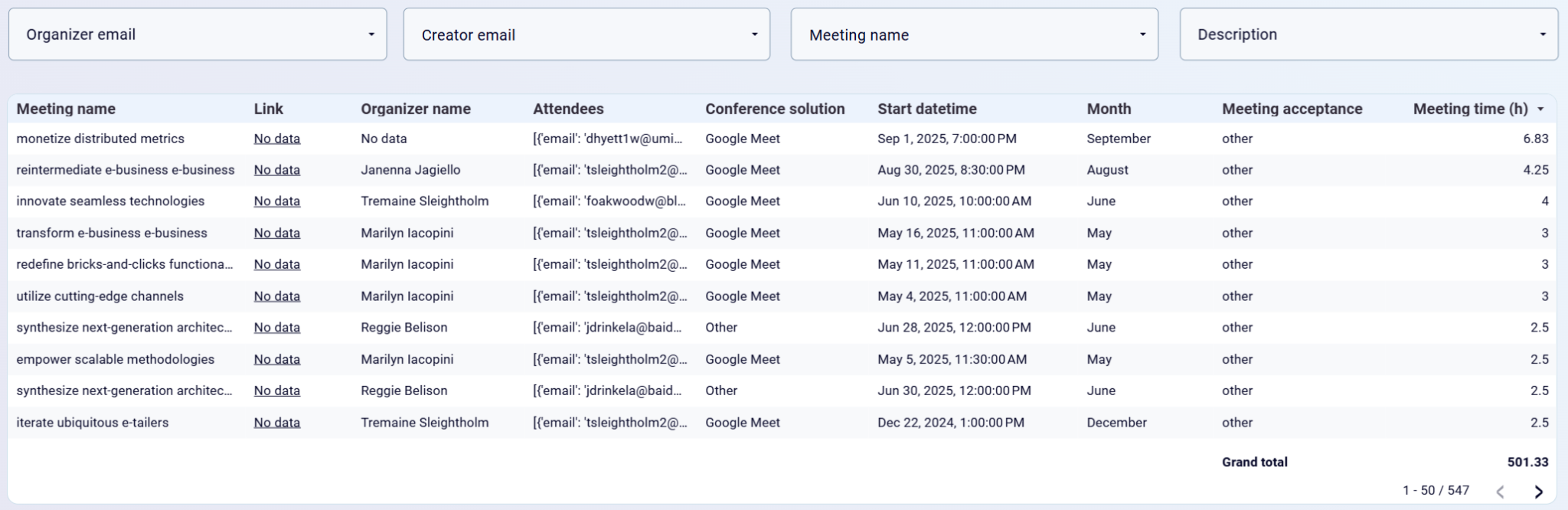Go to next page of results
Viewport: 1568px width, 510px height.
coord(1538,492)
